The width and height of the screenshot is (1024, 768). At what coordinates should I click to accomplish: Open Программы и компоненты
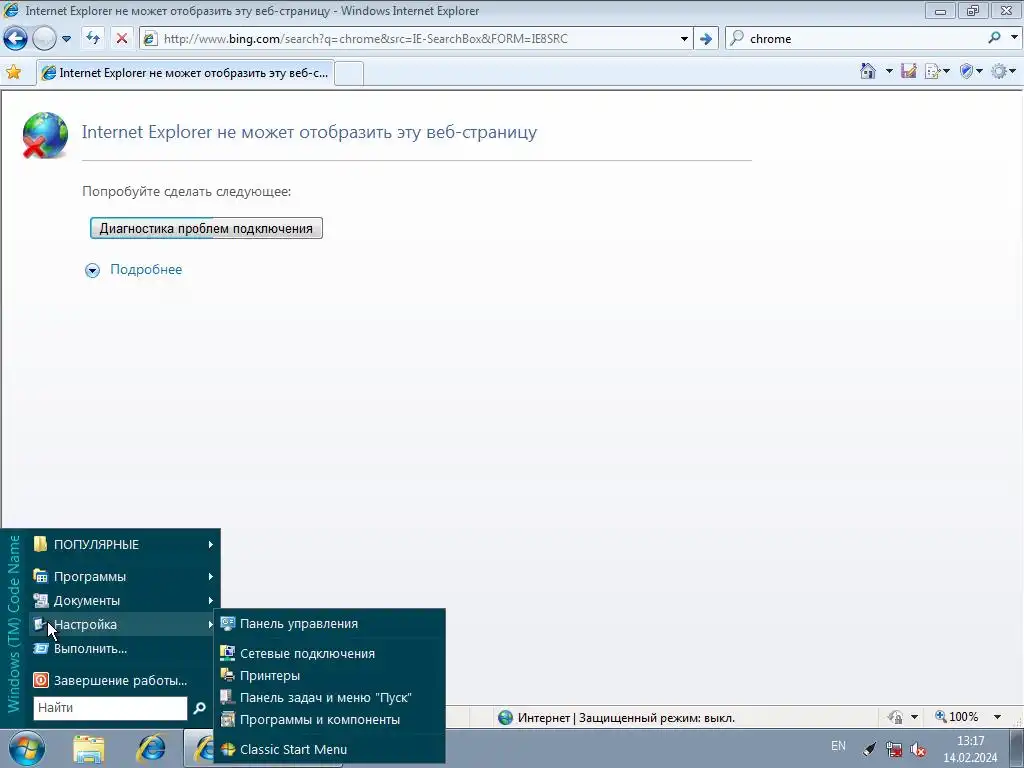(330, 720)
